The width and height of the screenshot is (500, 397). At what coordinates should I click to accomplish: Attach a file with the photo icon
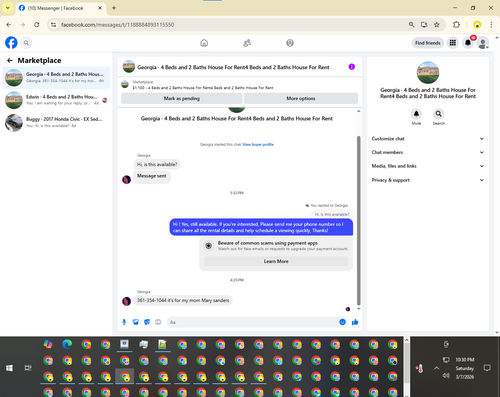point(136,322)
